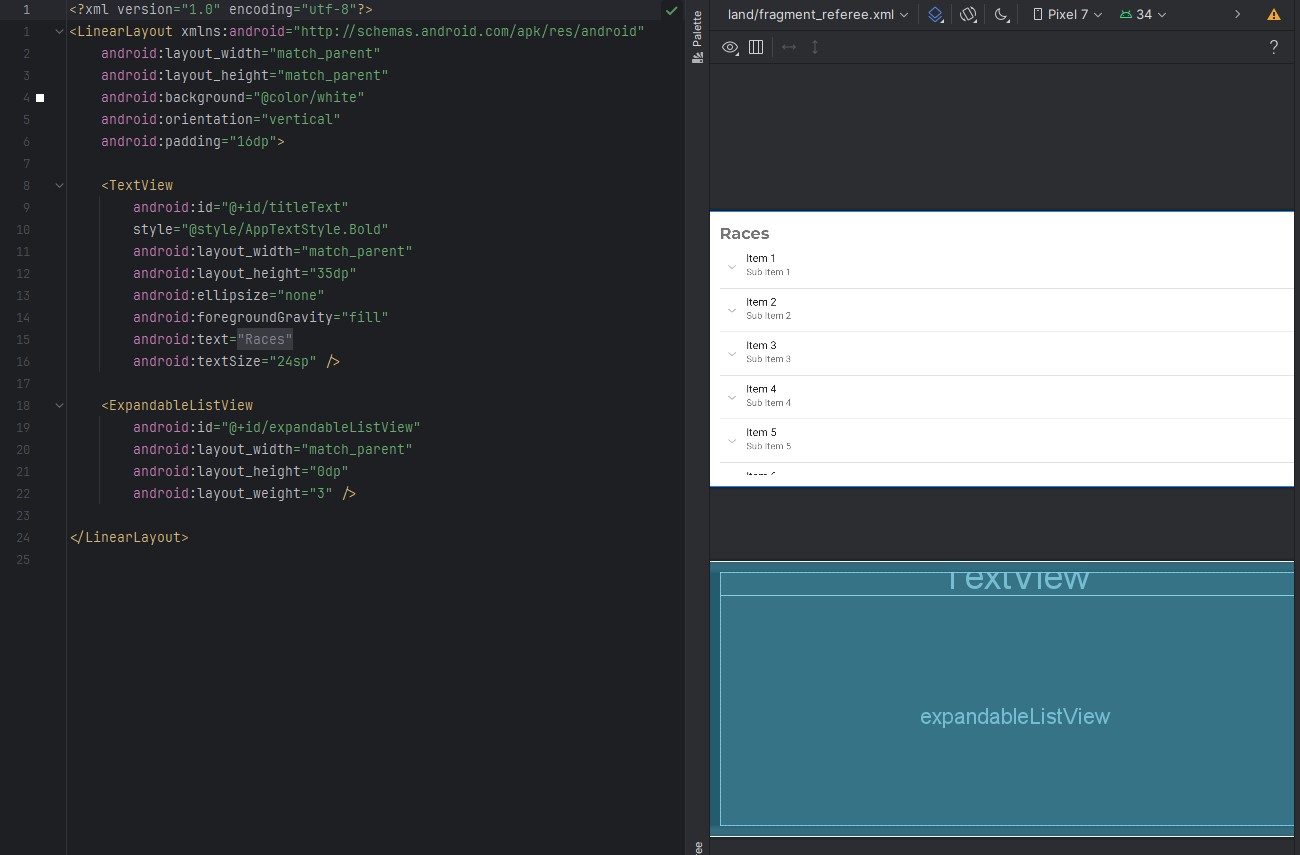Click the "@color/white" value in code
Viewport: 1300px width, 855px height.
pos(309,98)
